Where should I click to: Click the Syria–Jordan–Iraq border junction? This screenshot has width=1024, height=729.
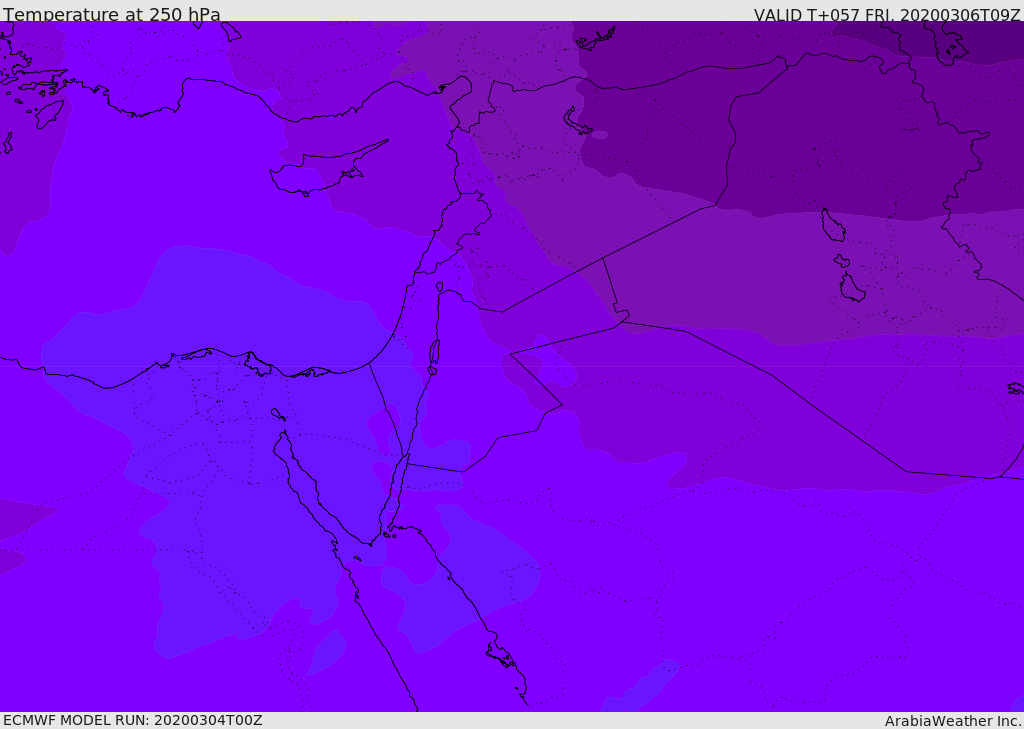coord(602,260)
